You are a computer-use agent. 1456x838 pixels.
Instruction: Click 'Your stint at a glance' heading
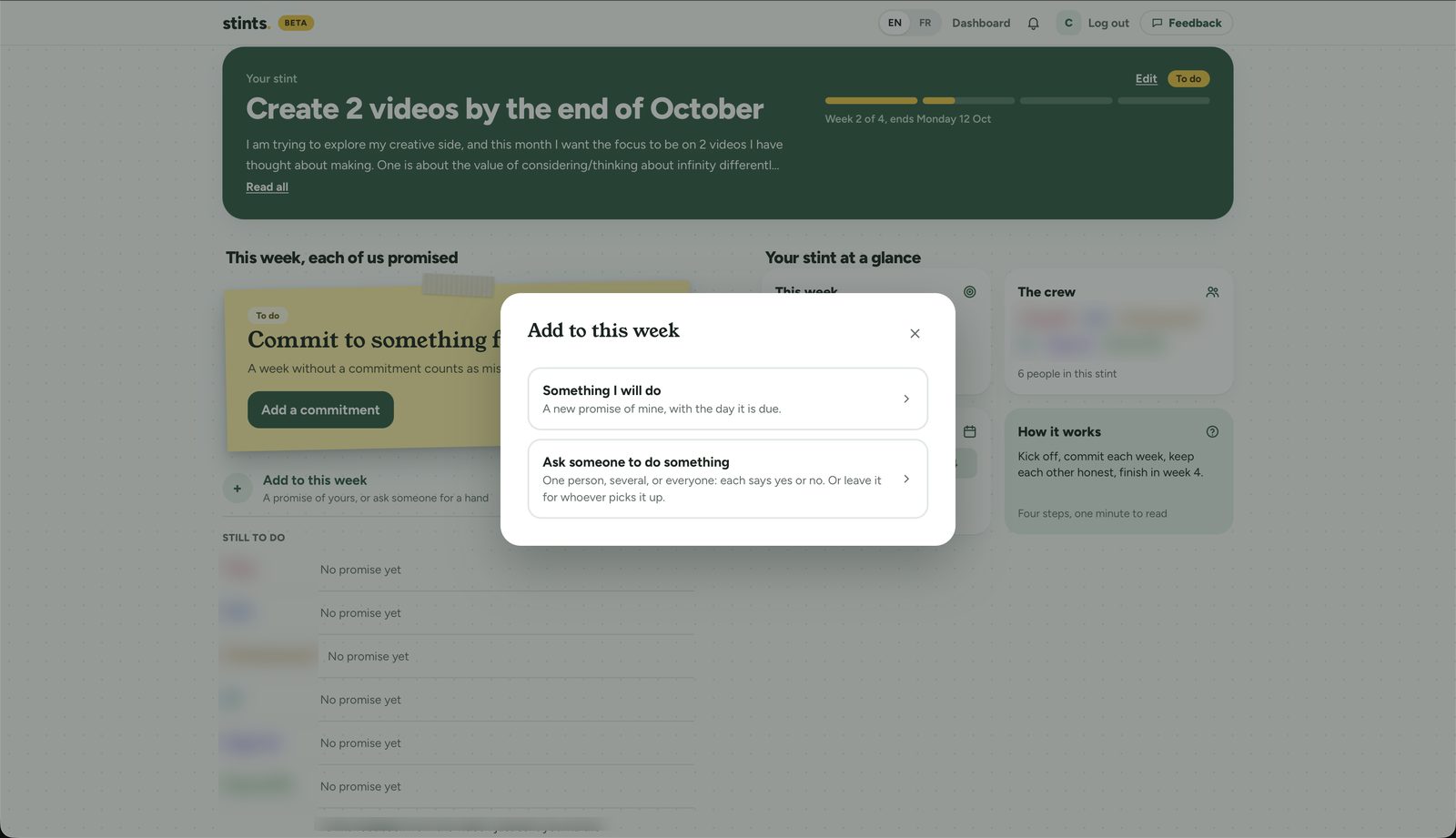point(843,258)
